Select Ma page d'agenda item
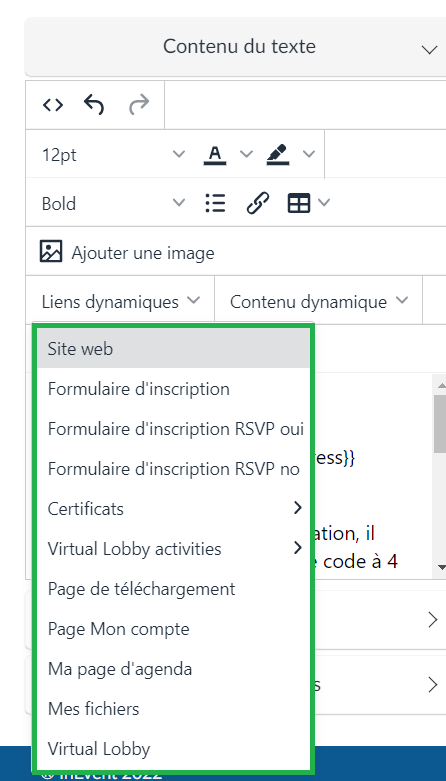Screen dimensions: 446x781 pos(173,668)
